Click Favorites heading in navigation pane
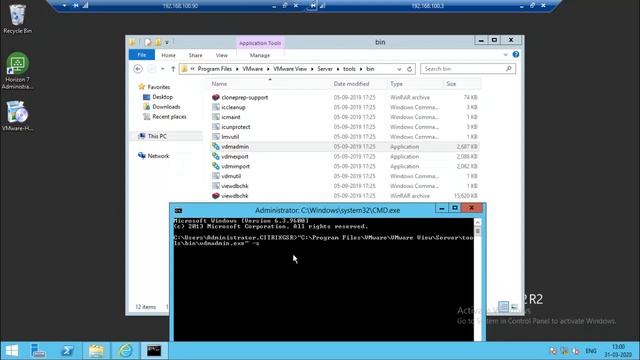The width and height of the screenshot is (640, 360). click(x=158, y=87)
